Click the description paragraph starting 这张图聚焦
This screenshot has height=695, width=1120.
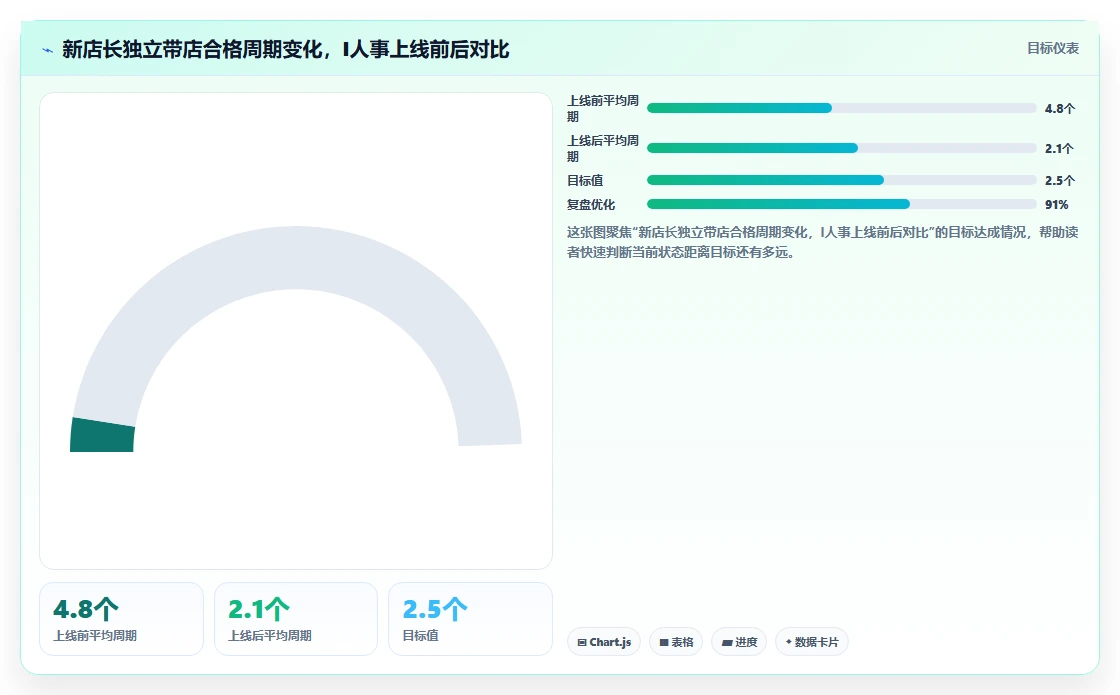point(822,242)
